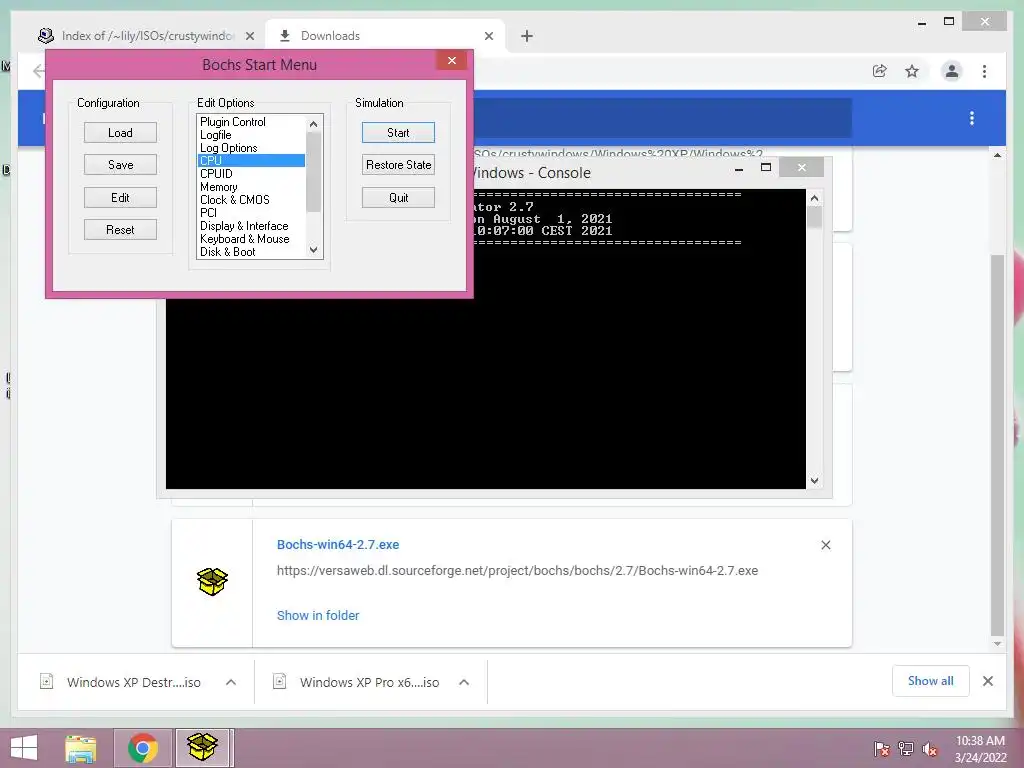Viewport: 1024px width, 768px height.
Task: Minimize the Bochs Console window
Action: (x=739, y=168)
